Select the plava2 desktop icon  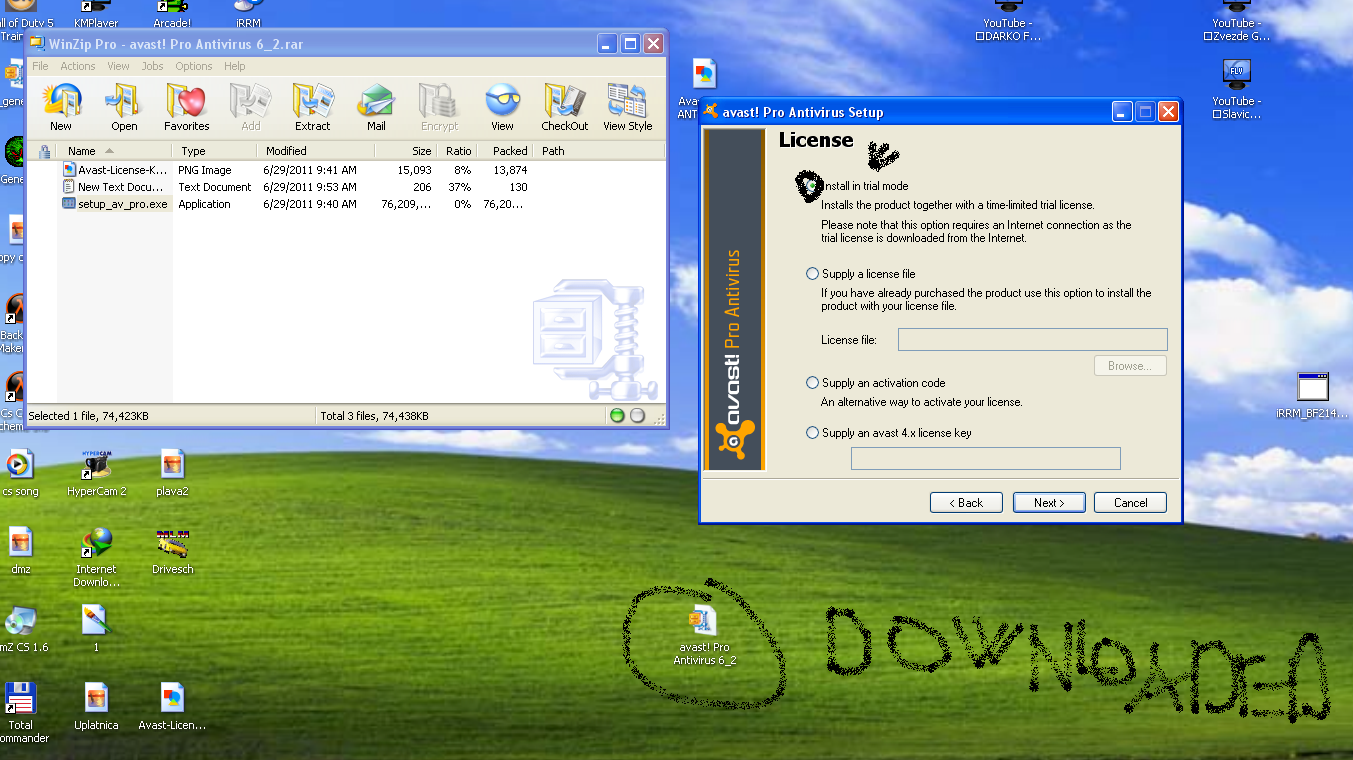point(172,473)
